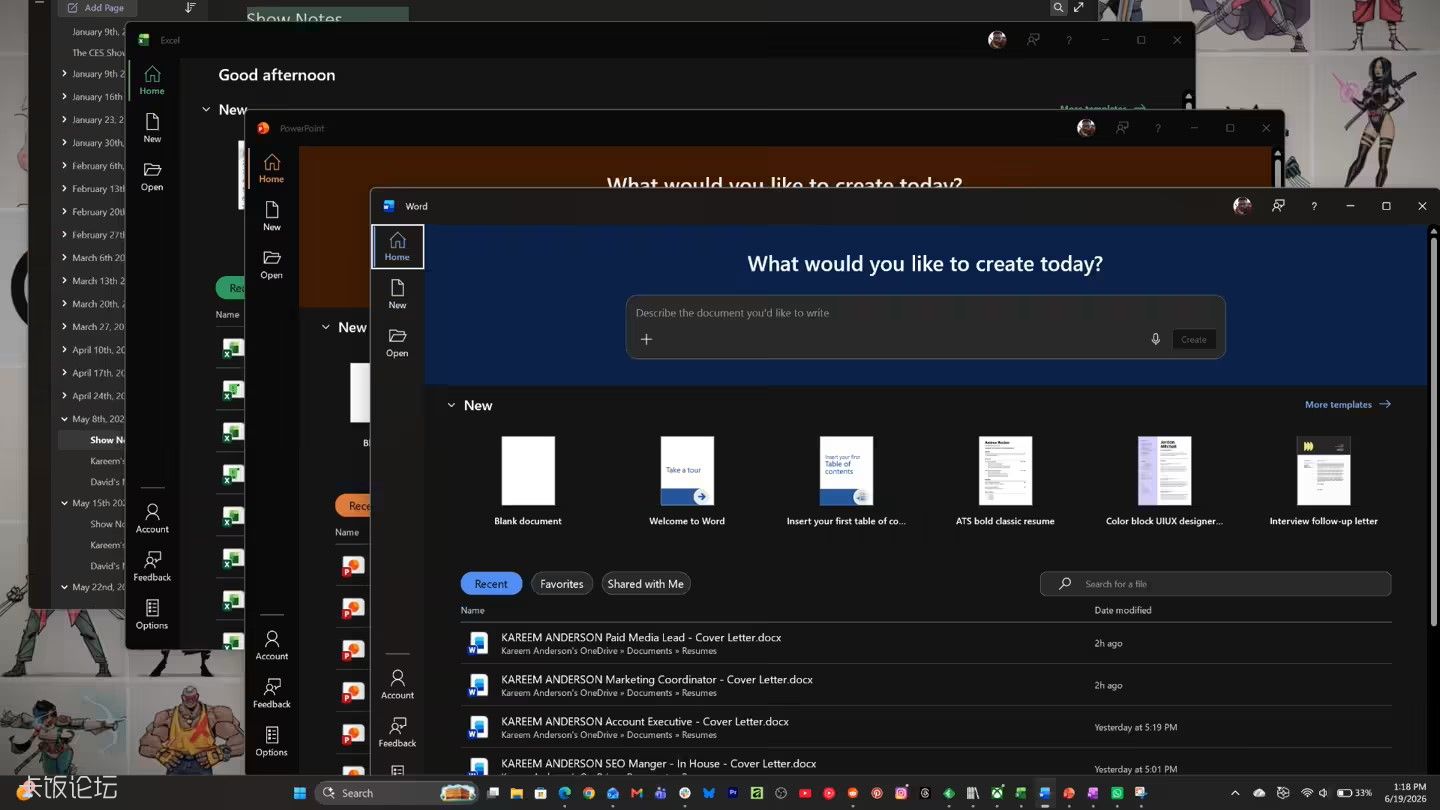This screenshot has height=810, width=1440.
Task: Click the Open folder icon in Word
Action: tap(397, 342)
